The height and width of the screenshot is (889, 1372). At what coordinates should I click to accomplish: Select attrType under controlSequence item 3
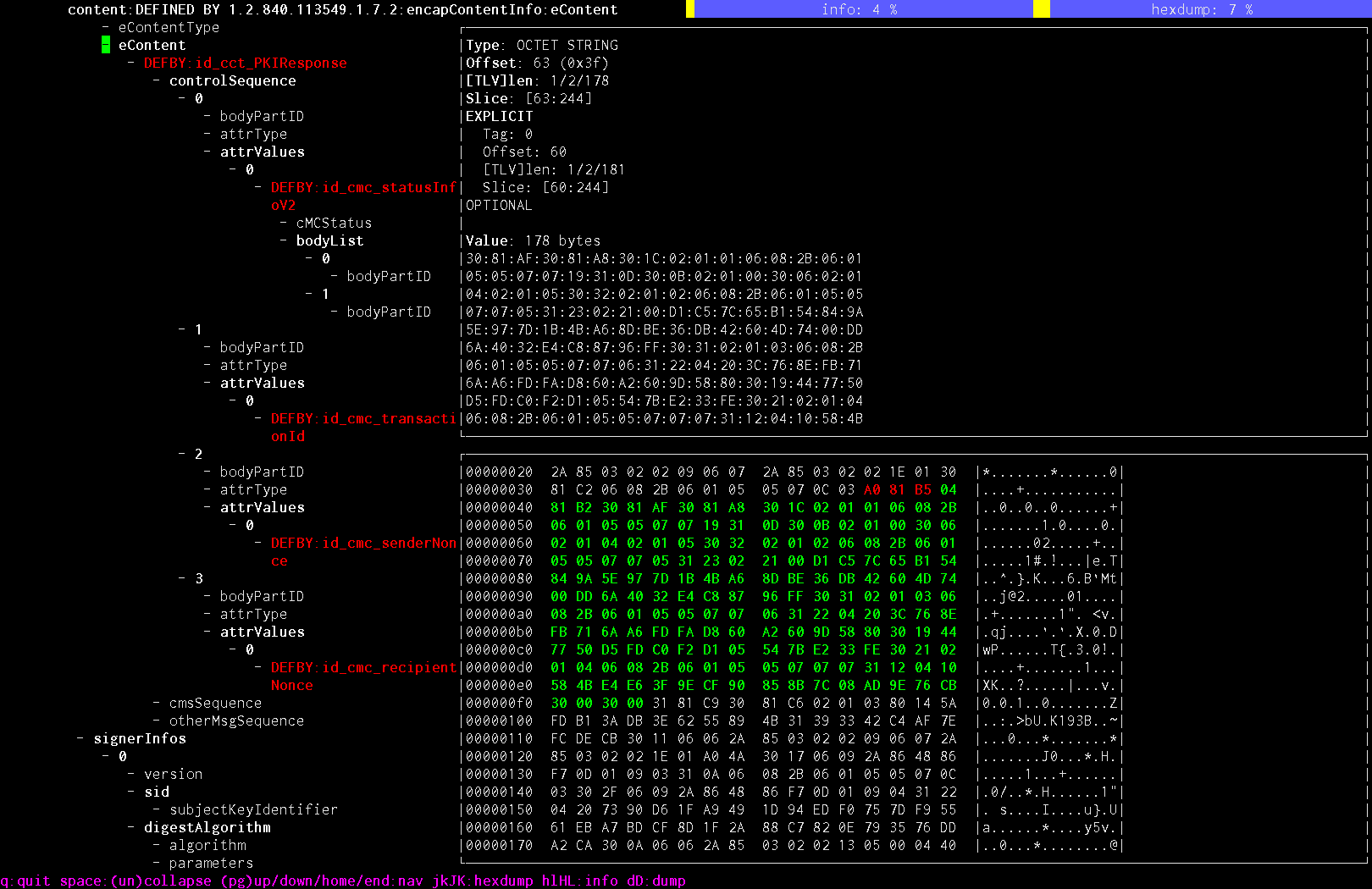click(253, 614)
